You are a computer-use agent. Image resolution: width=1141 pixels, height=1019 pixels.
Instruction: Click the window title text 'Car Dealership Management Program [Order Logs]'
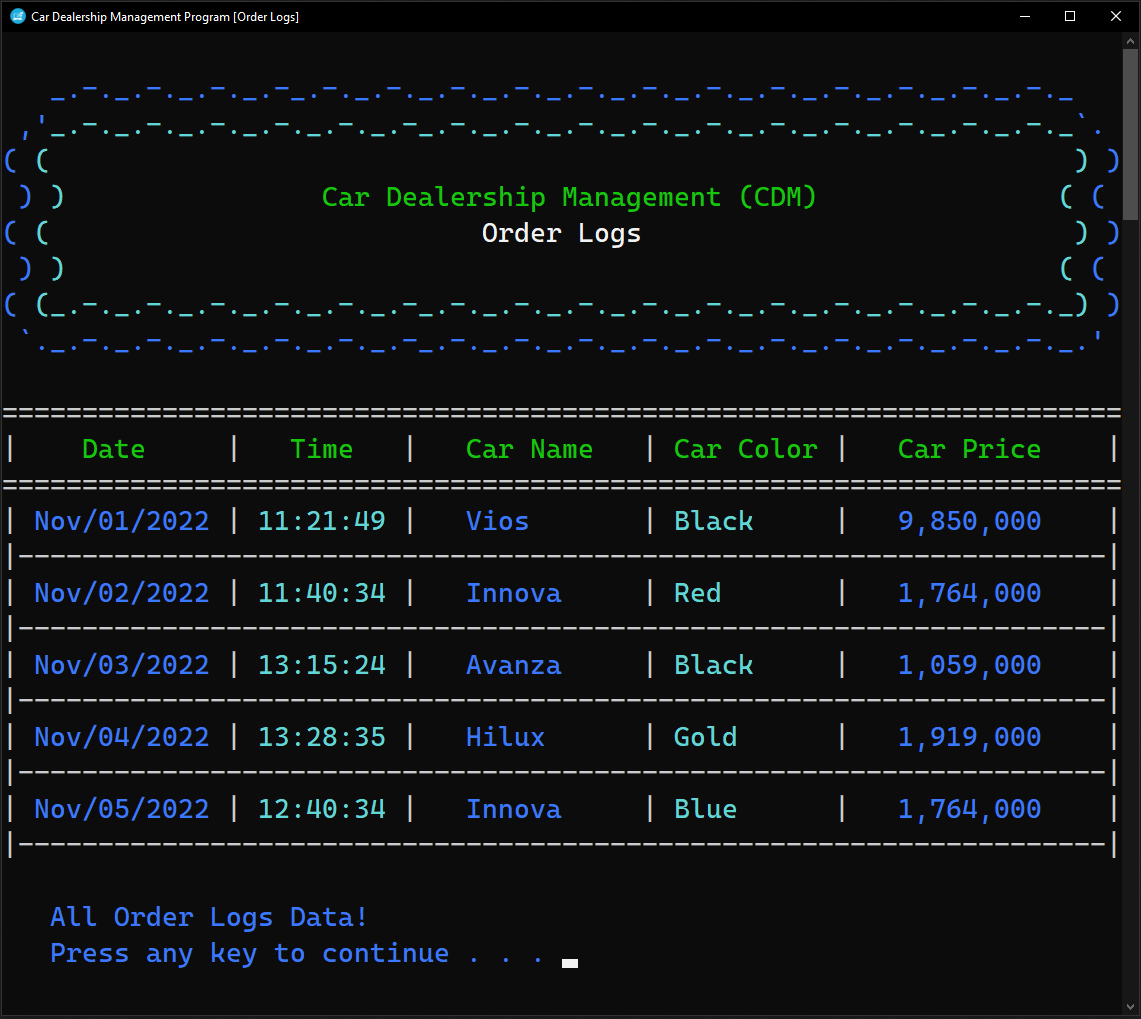coord(164,17)
